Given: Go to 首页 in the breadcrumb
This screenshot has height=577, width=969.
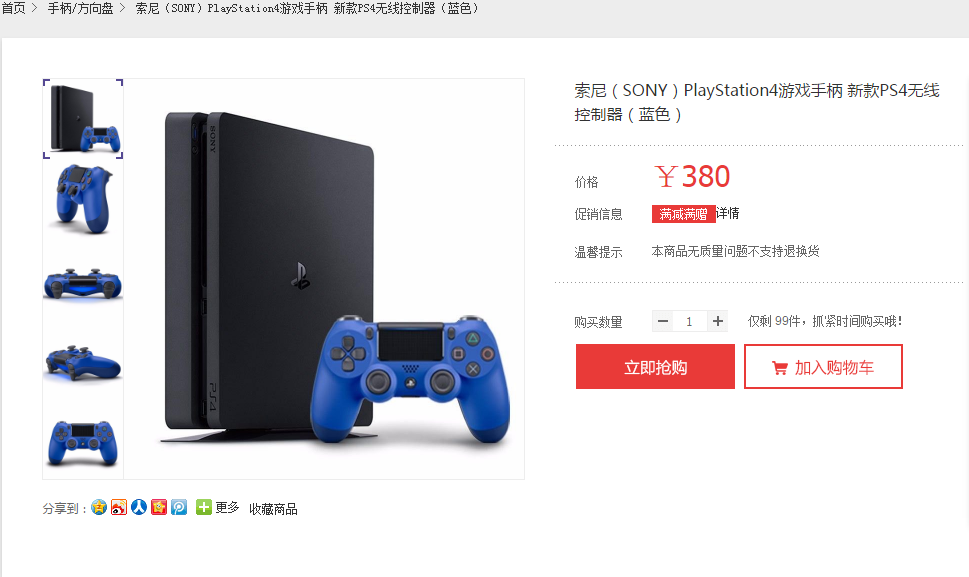Looking at the screenshot, I should click(13, 9).
